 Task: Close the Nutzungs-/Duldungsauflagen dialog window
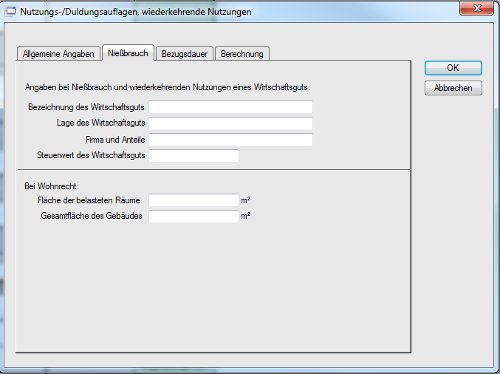point(477,8)
